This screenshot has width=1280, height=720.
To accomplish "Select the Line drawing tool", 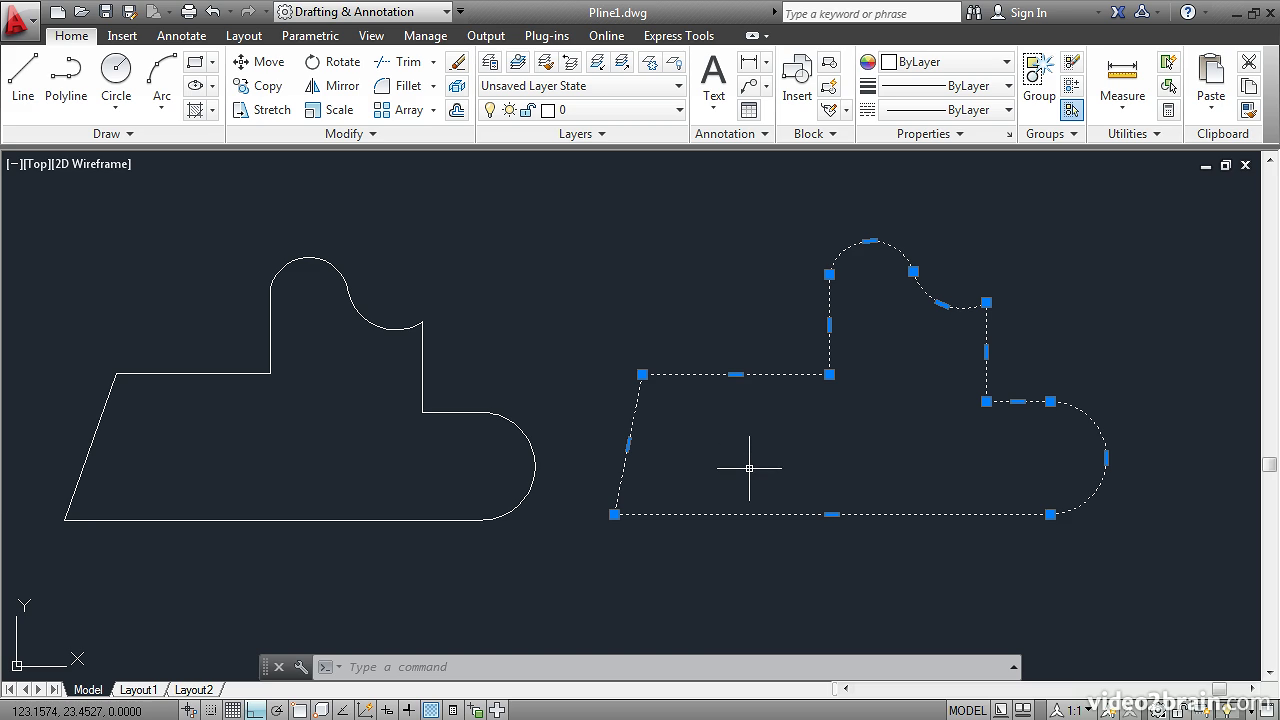I will [x=23, y=78].
